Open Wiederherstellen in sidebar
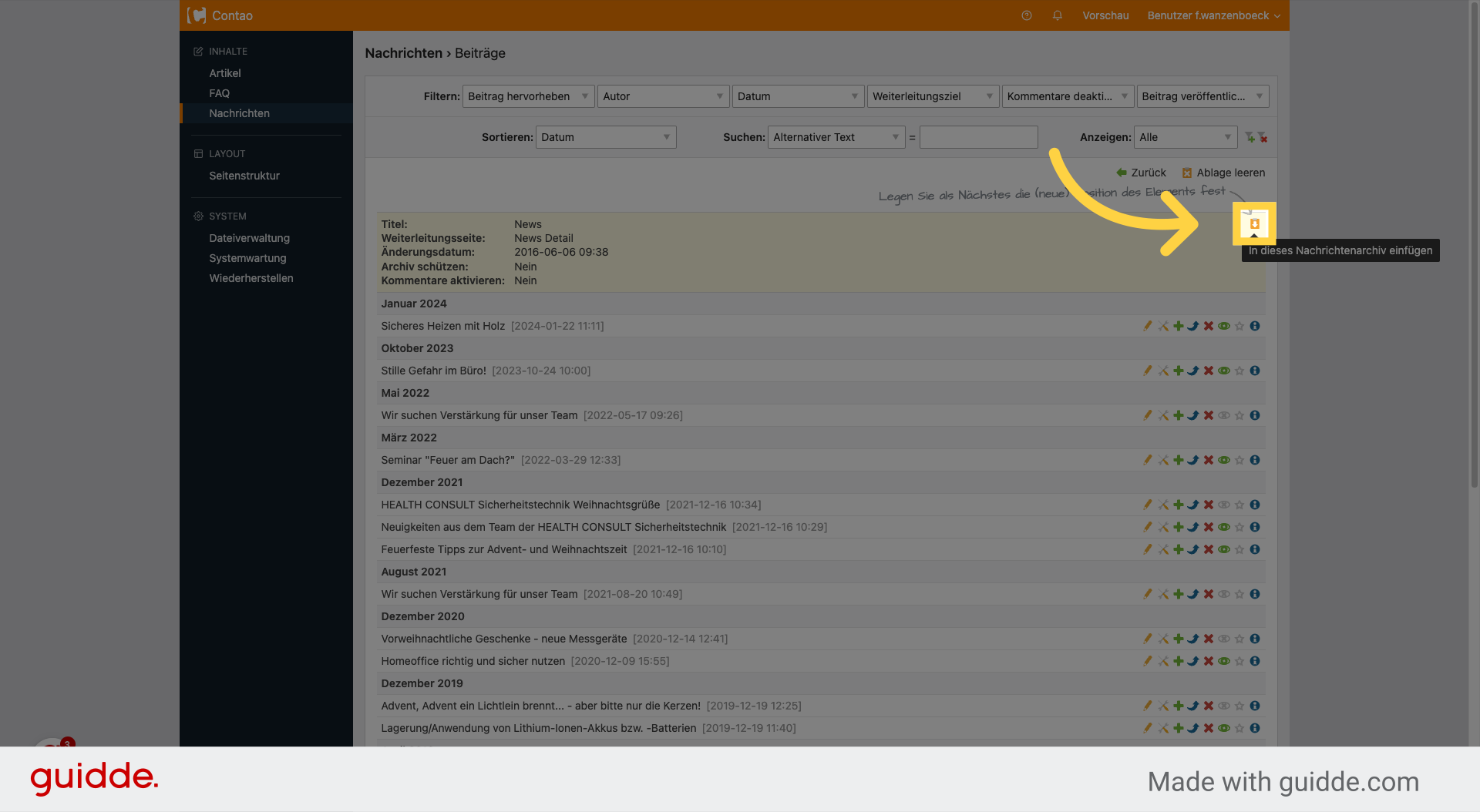The height and width of the screenshot is (812, 1480). (251, 278)
